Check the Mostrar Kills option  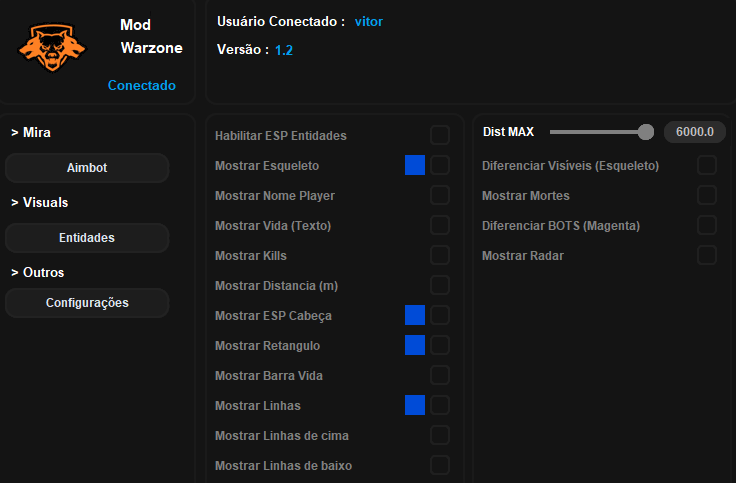tap(440, 255)
